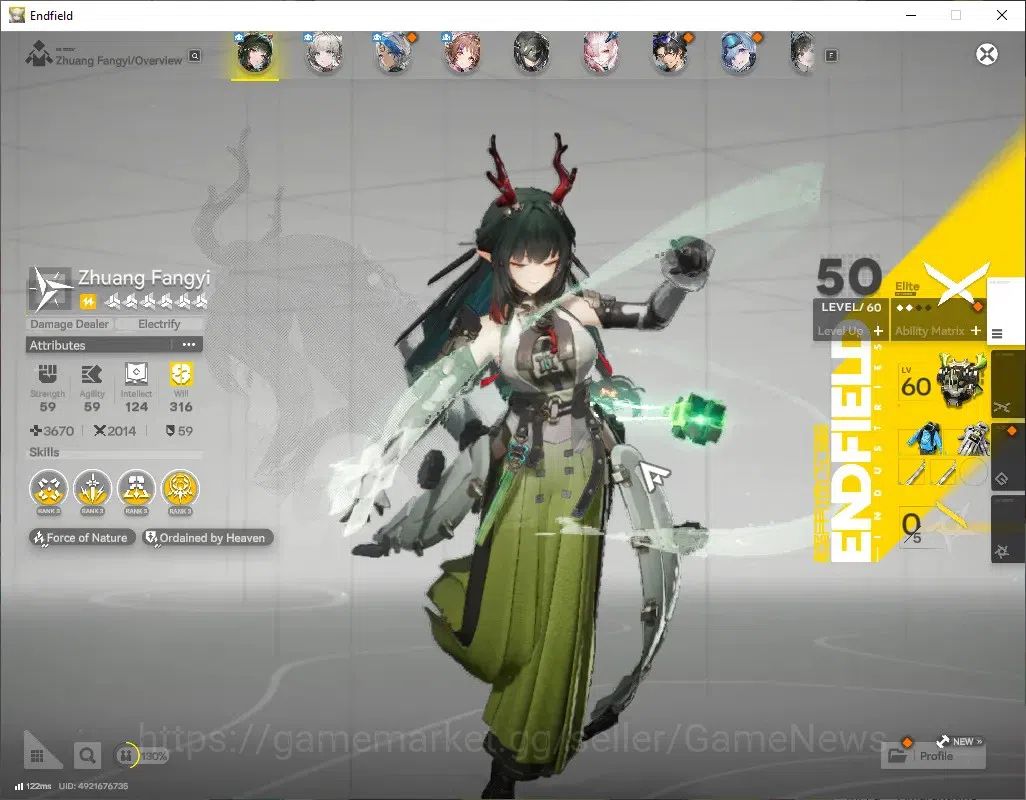This screenshot has width=1026, height=800.
Task: Click the empty circular equipment slot
Action: click(x=974, y=472)
